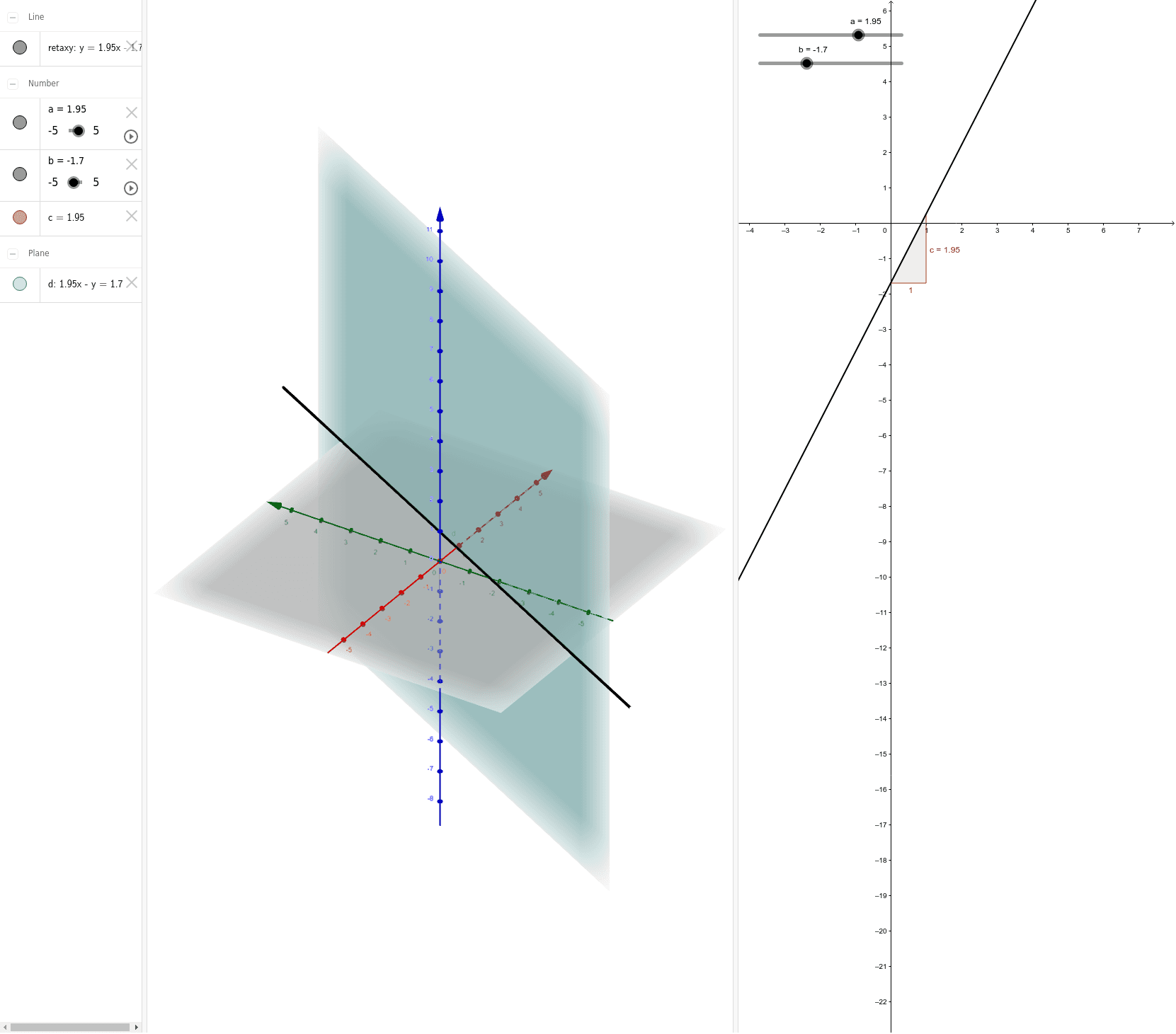1176x1034 pixels.
Task: Delete plane d: 1.95x - y = 1.7
Action: click(x=131, y=283)
